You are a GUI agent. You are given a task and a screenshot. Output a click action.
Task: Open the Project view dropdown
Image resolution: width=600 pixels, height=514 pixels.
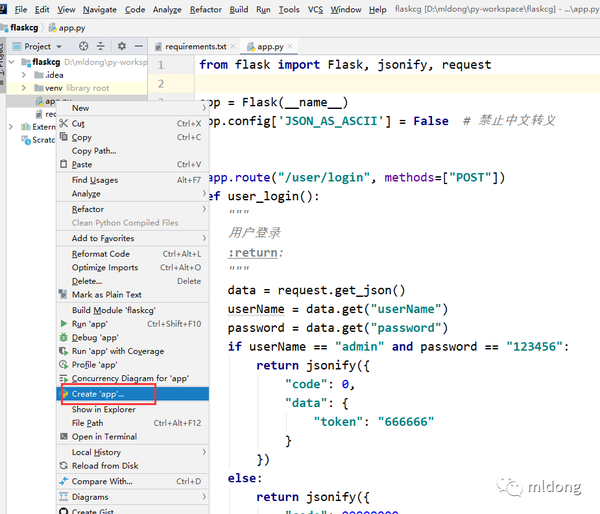[37, 46]
